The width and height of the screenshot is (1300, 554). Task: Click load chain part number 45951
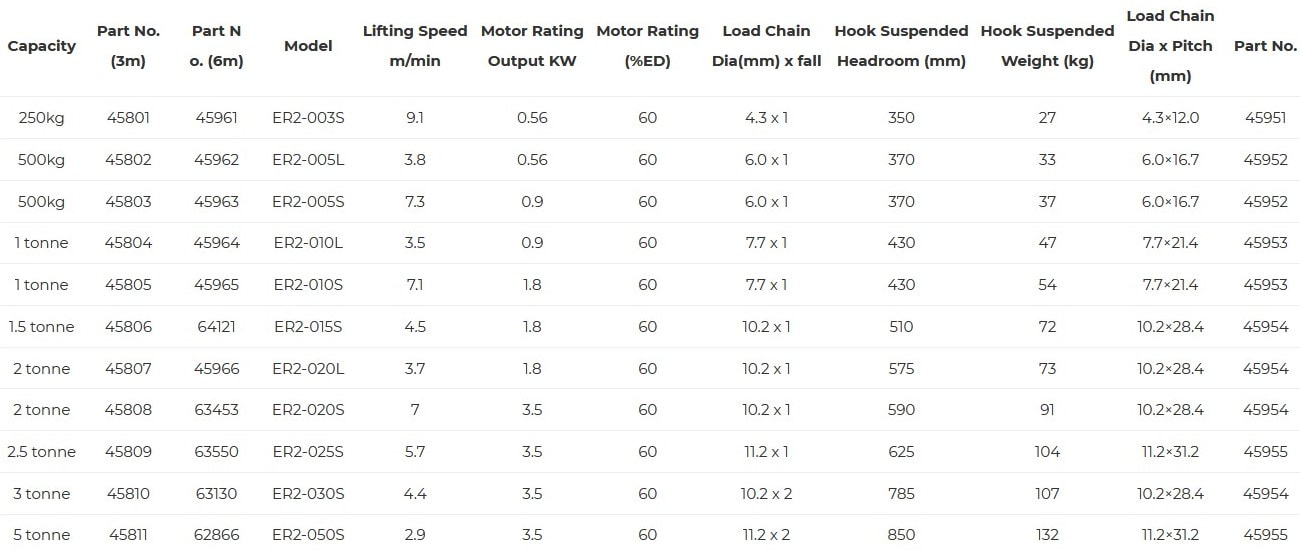(1265, 118)
